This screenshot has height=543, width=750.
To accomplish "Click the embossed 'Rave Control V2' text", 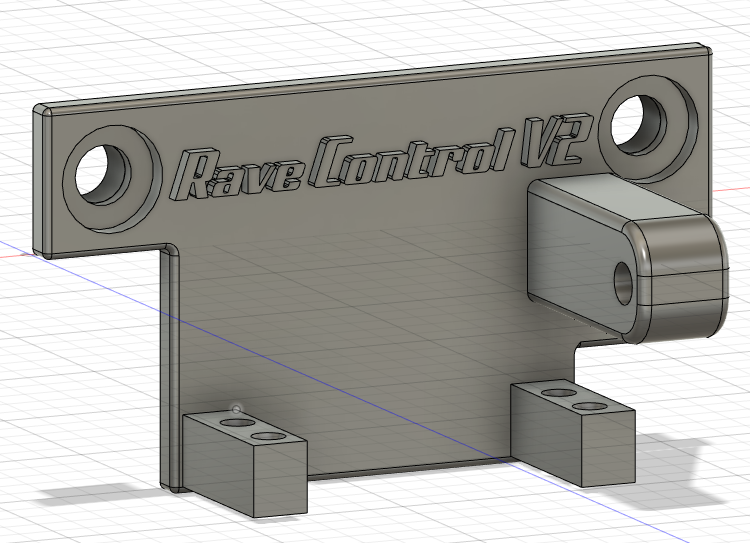I will (x=380, y=161).
